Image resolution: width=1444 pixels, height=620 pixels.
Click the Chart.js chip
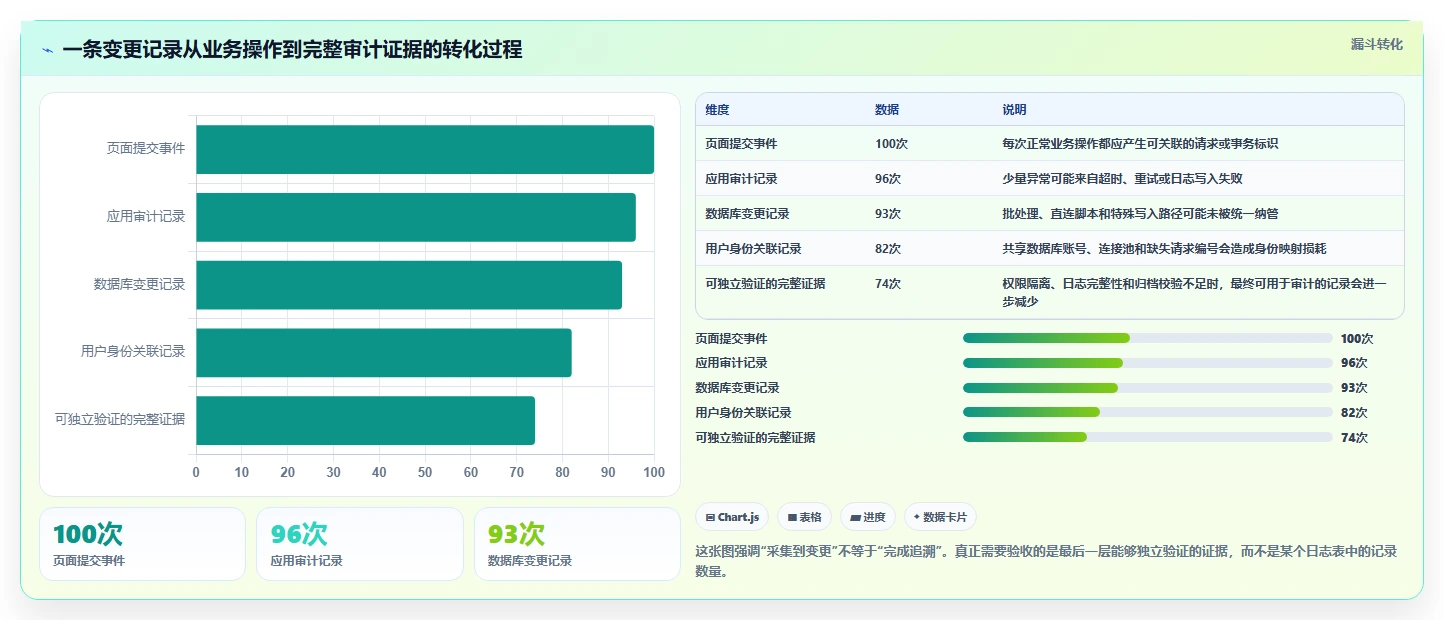point(732,517)
